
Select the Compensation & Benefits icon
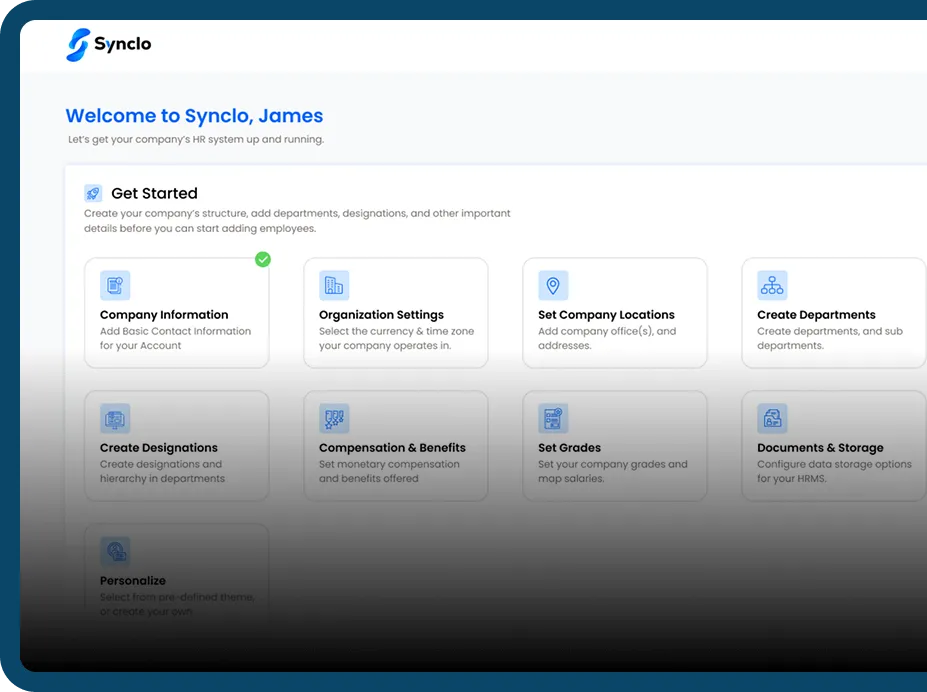click(x=334, y=418)
